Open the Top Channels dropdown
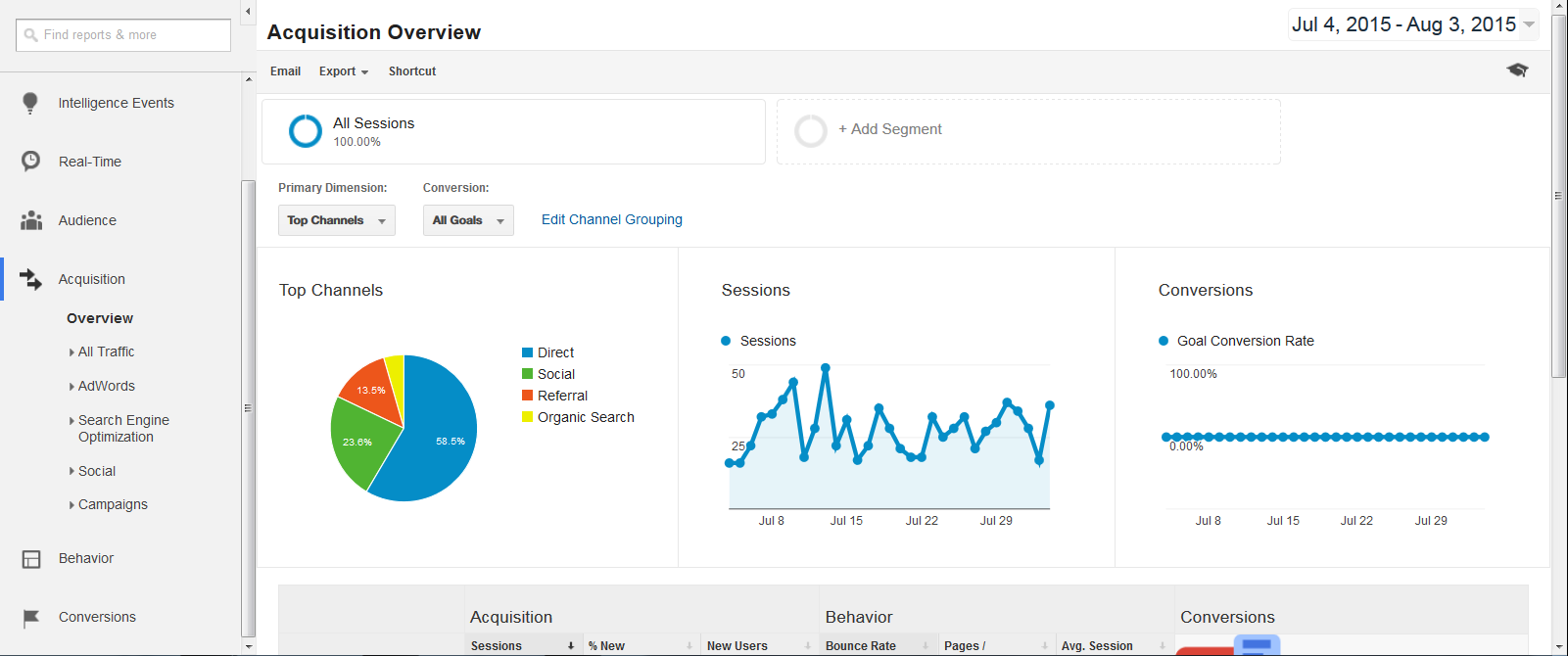The image size is (1568, 656). [337, 220]
